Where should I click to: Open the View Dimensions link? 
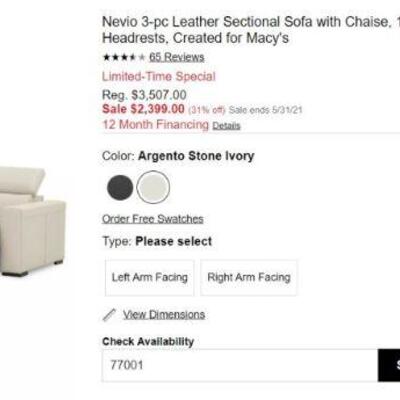(x=164, y=315)
